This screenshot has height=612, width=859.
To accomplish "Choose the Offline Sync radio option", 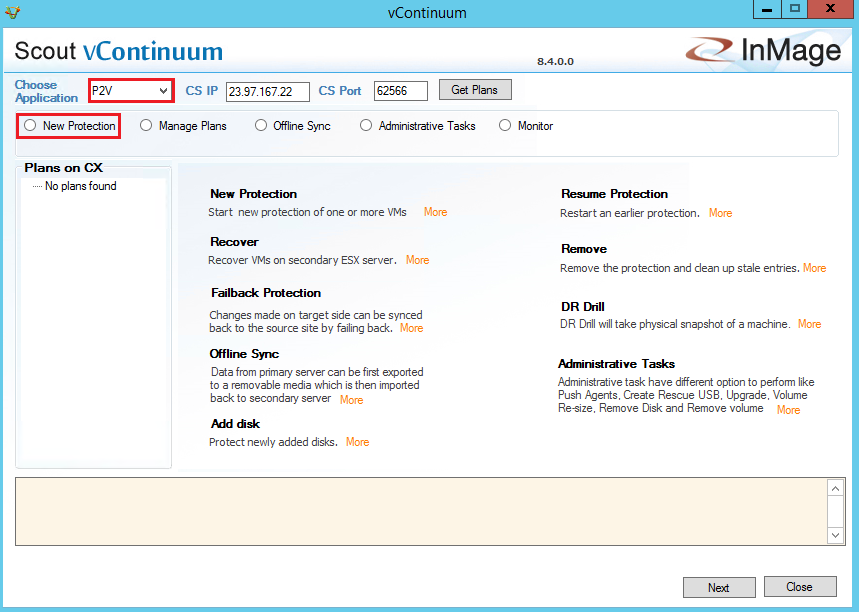I will 261,126.
